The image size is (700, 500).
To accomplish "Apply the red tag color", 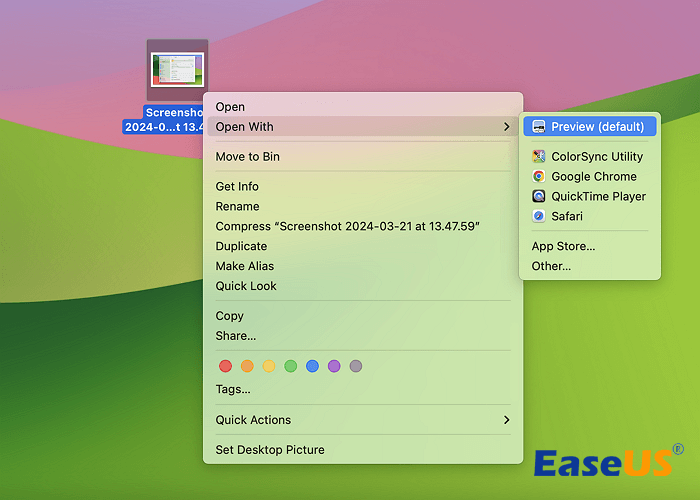I will tap(225, 366).
